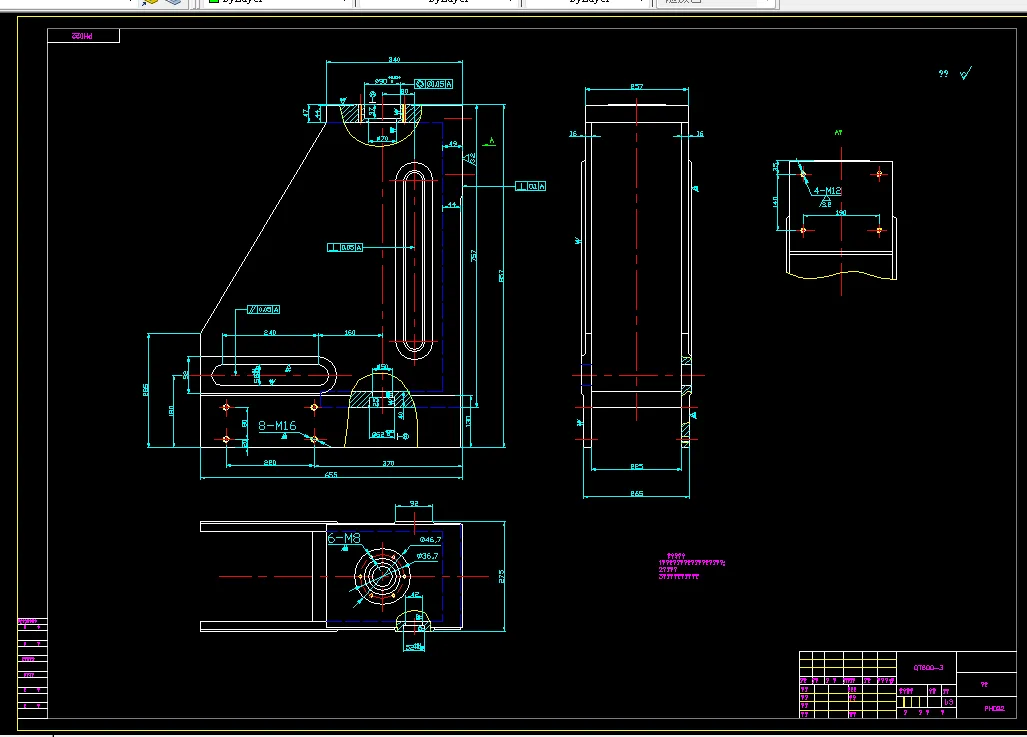Pick the Φ46,7 diameter label
The image size is (1027, 737).
pos(430,540)
